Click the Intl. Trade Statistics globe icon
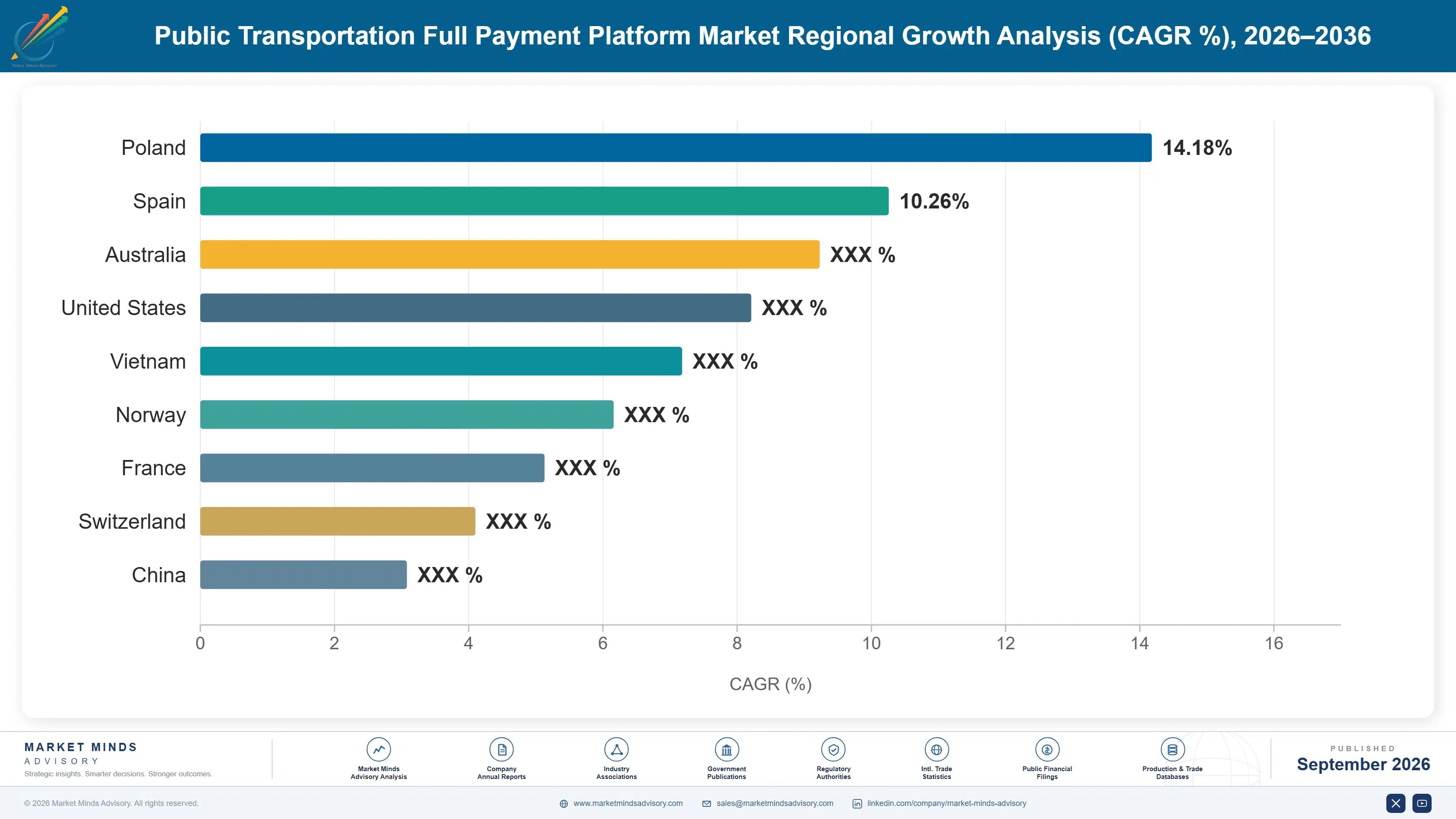 pyautogui.click(x=937, y=749)
